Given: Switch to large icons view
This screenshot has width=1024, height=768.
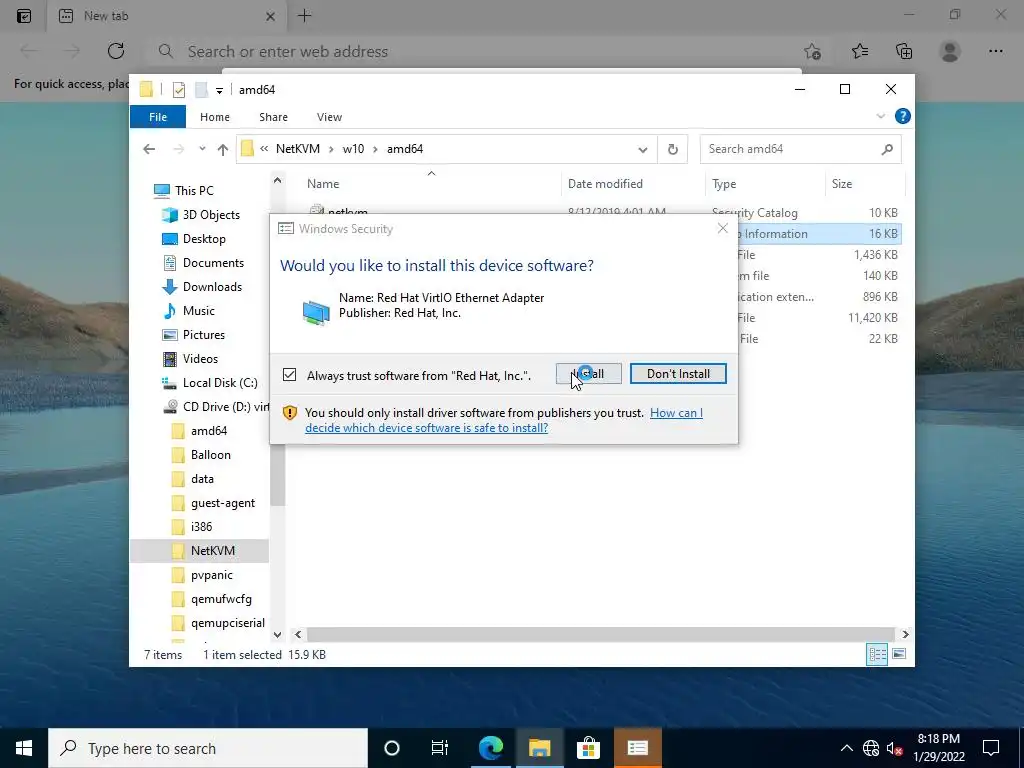Looking at the screenshot, I should pyautogui.click(x=899, y=654).
